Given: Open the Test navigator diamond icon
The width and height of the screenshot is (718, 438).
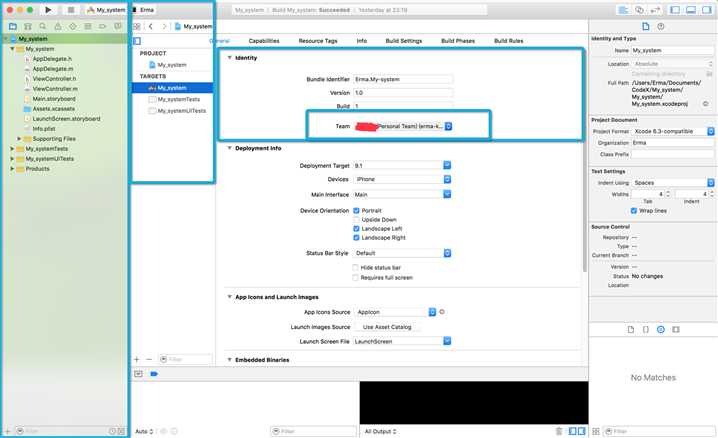Looking at the screenshot, I should pyautogui.click(x=73, y=27).
